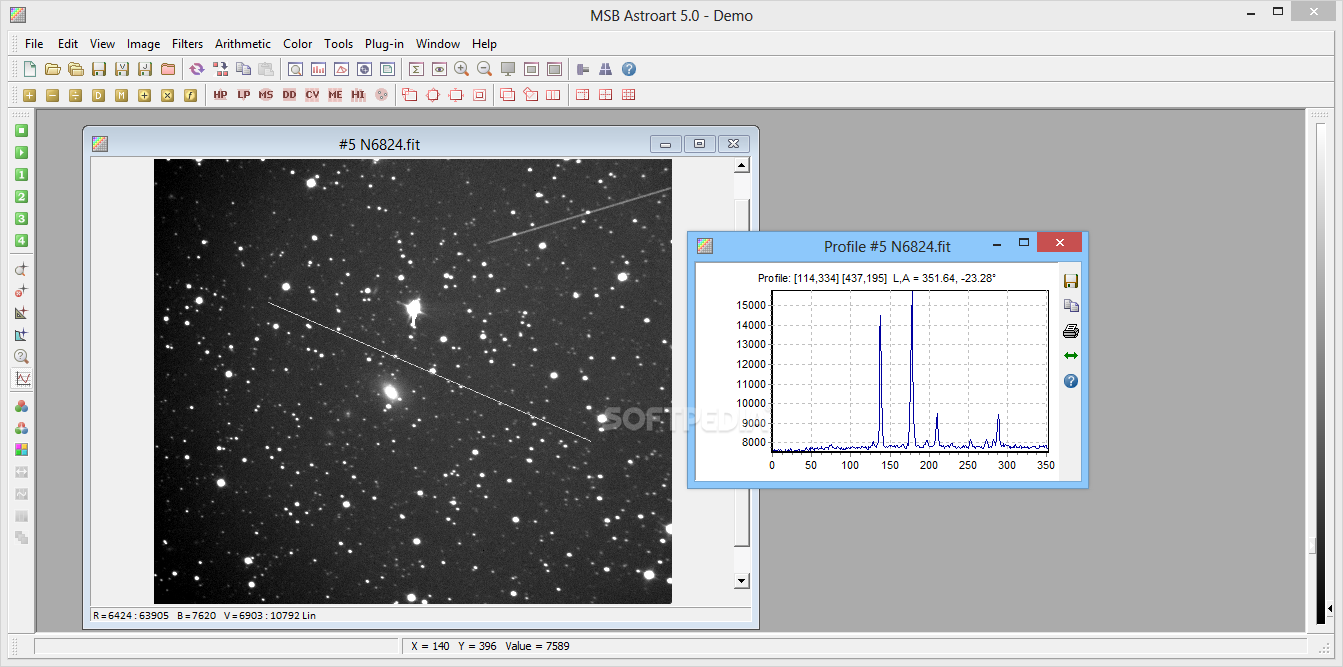The width and height of the screenshot is (1343, 667).
Task: Apply the CV convolution filter icon
Action: [x=312, y=95]
